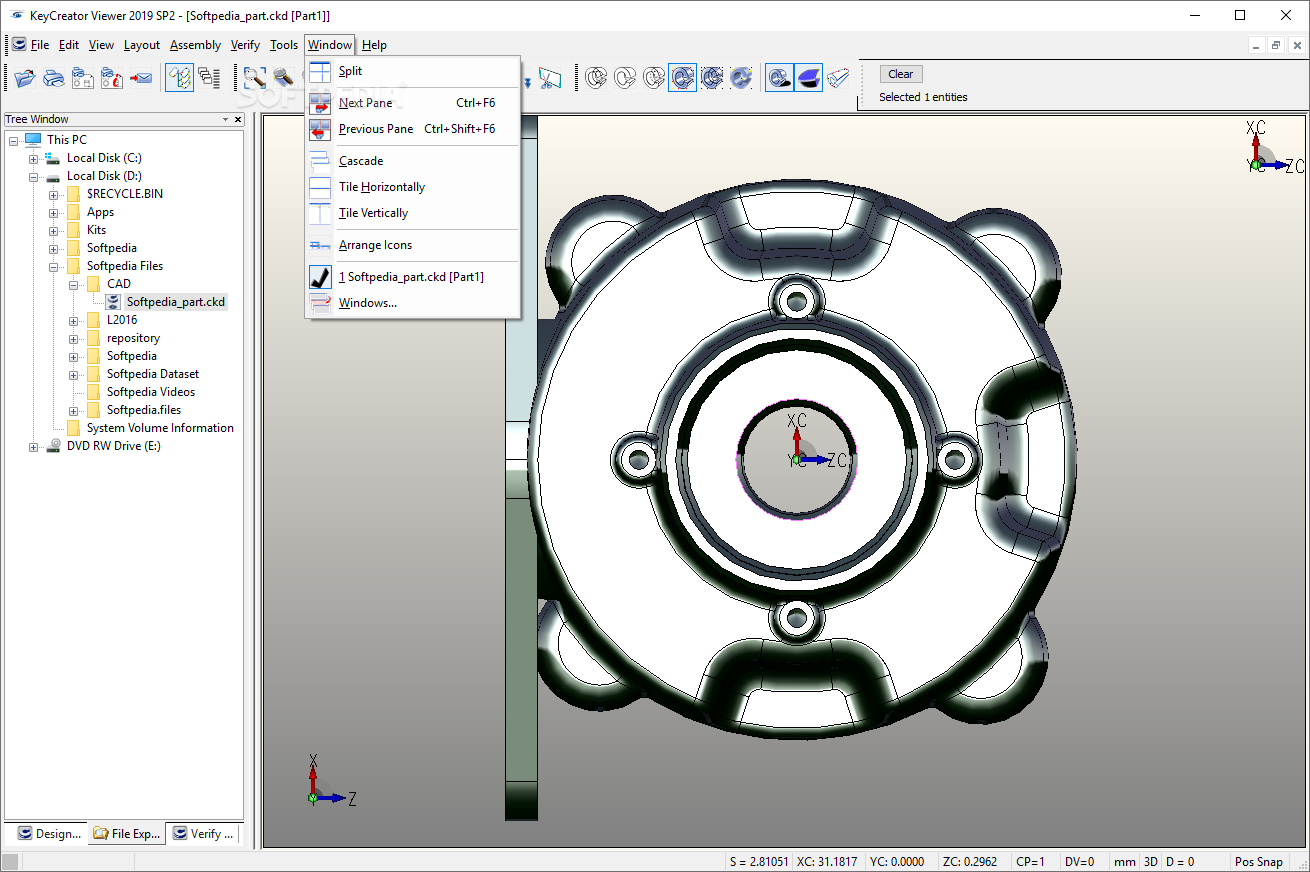Click the Print toolbar icon
This screenshot has height=872, width=1310.
54,77
